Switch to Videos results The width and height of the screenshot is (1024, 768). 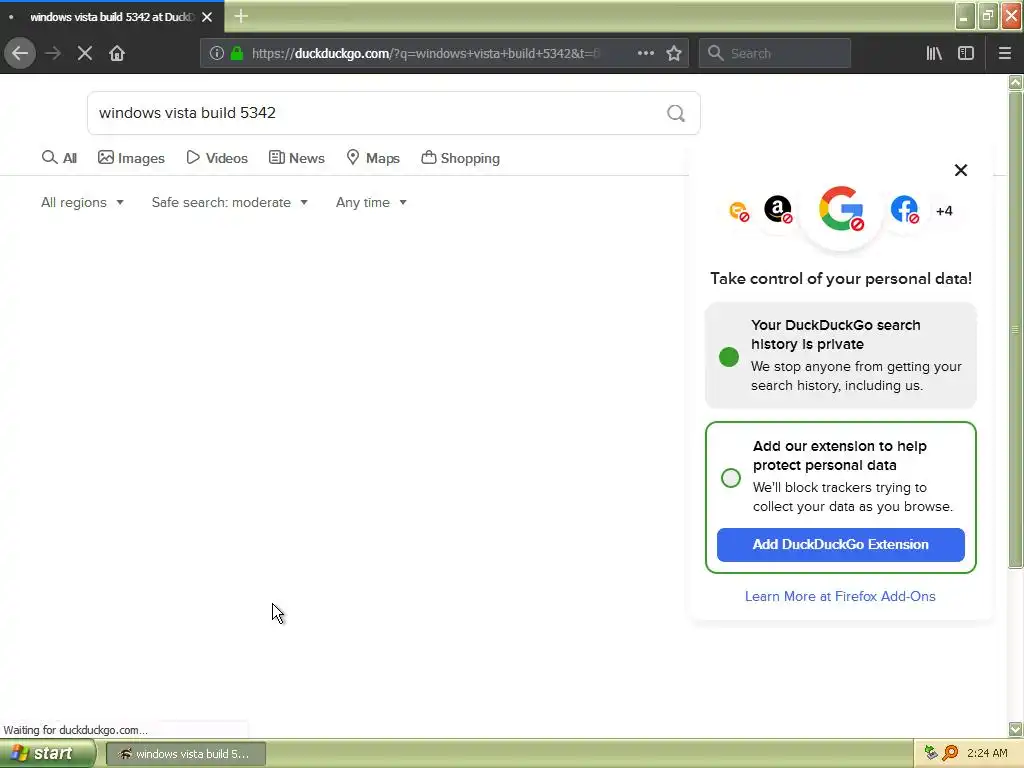[217, 158]
